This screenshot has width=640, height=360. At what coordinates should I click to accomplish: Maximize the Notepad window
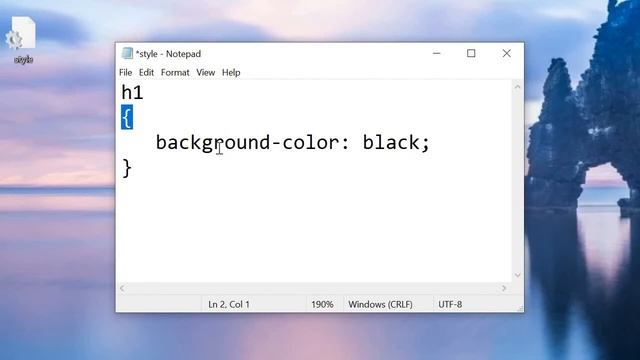[471, 53]
